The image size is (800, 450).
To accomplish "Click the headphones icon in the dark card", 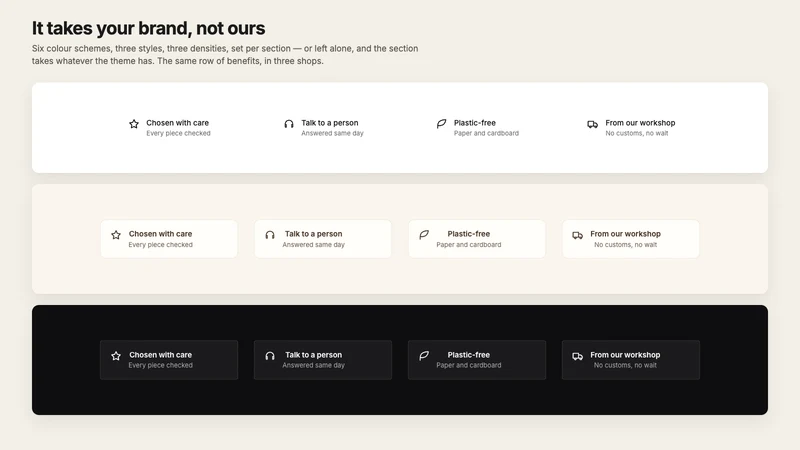I will [x=270, y=356].
